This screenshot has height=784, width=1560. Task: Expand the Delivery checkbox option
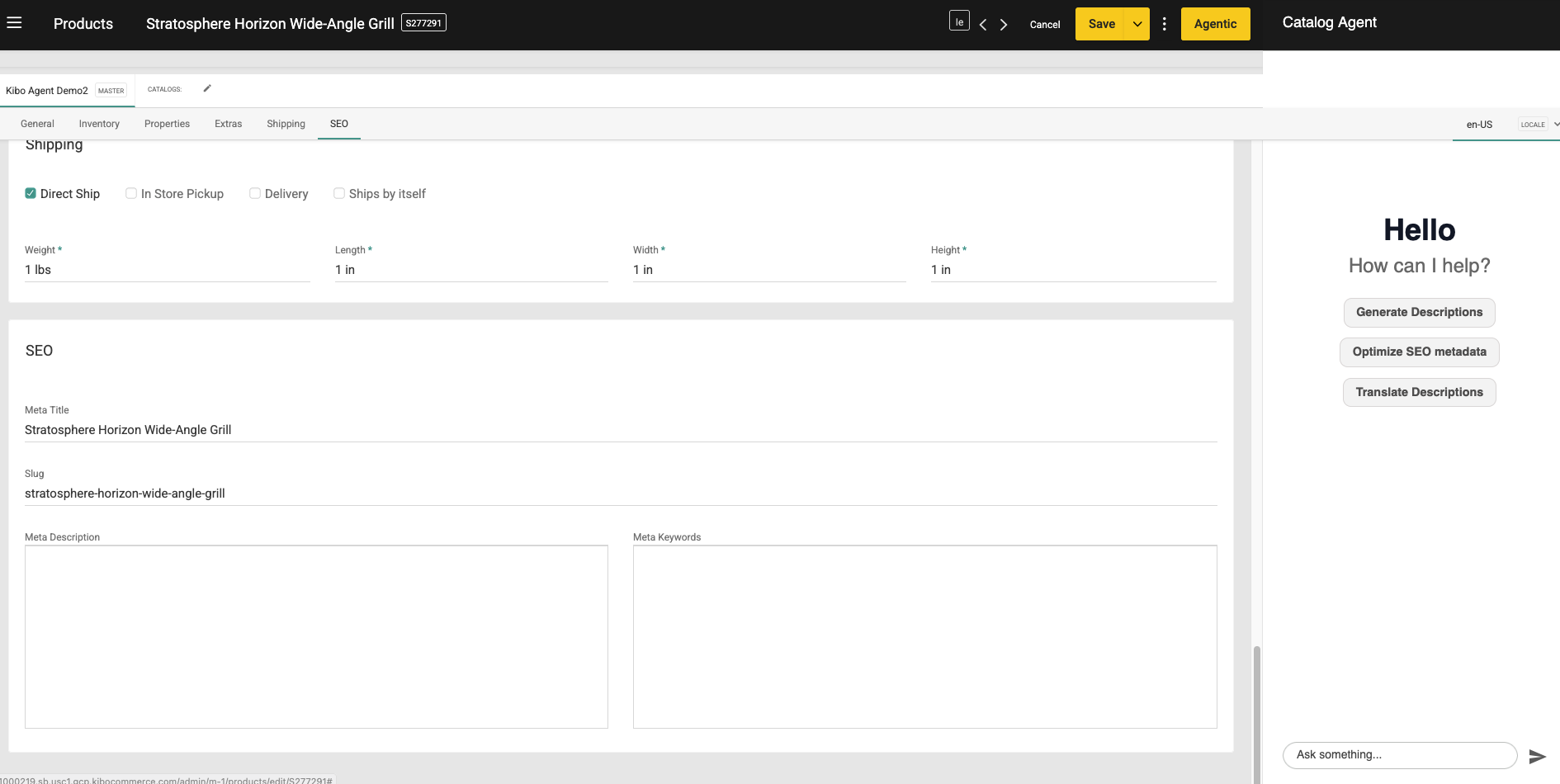coord(255,192)
